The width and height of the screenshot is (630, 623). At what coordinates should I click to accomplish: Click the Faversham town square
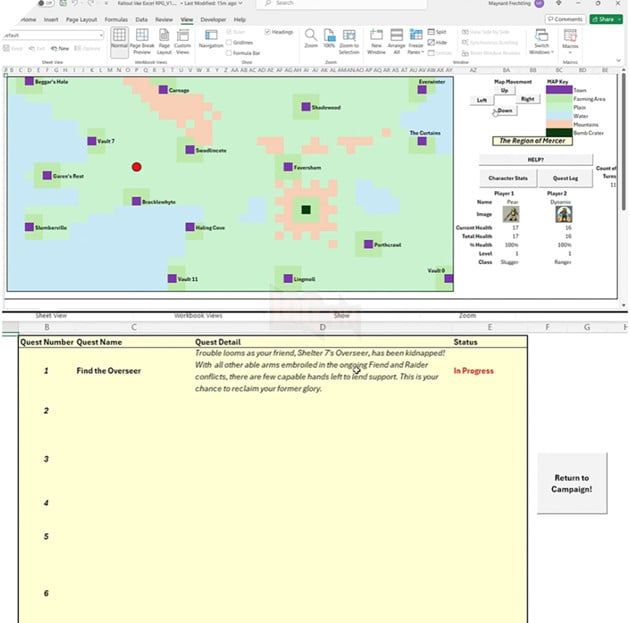288,167
